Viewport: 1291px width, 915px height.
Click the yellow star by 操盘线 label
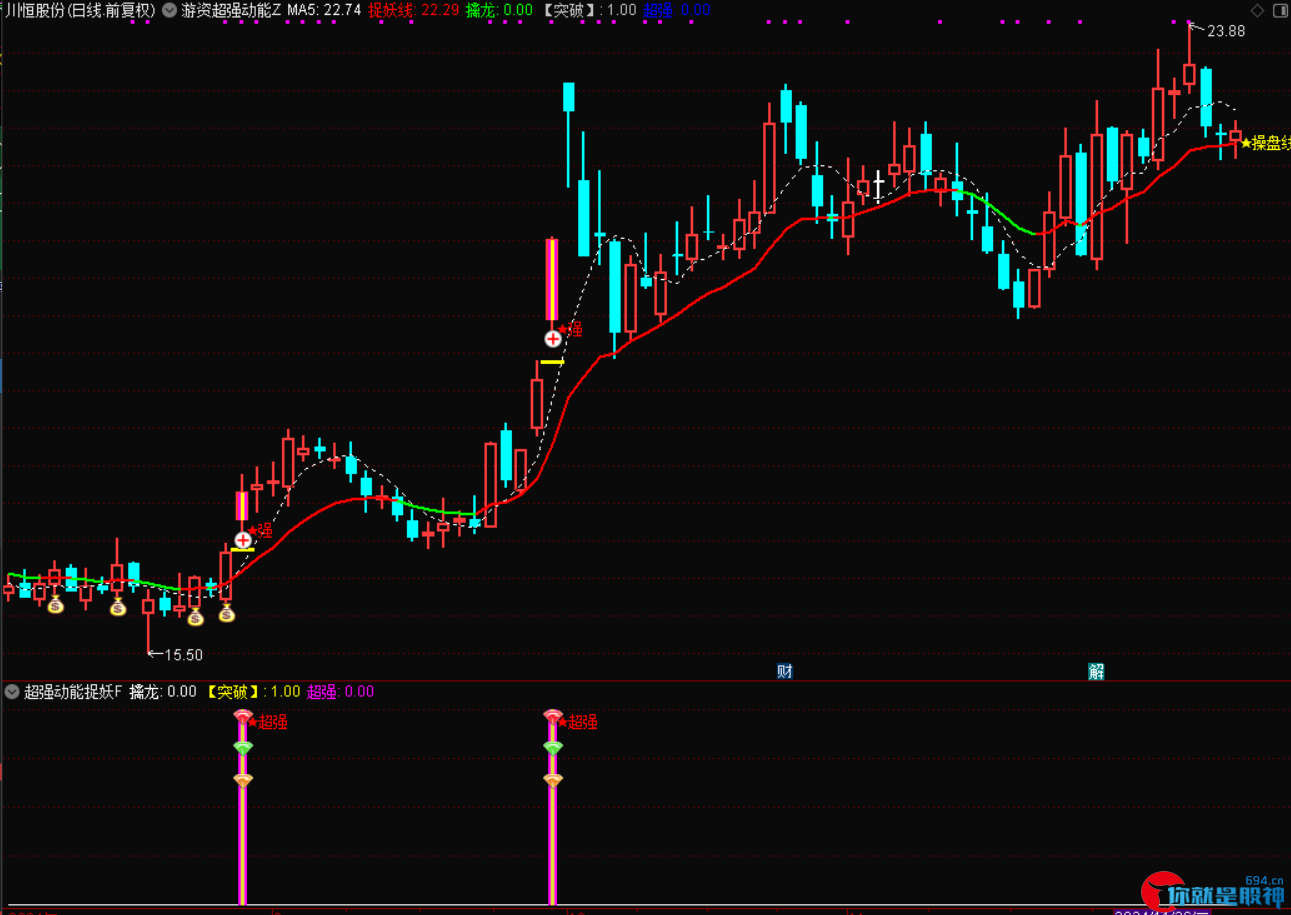click(x=1245, y=143)
